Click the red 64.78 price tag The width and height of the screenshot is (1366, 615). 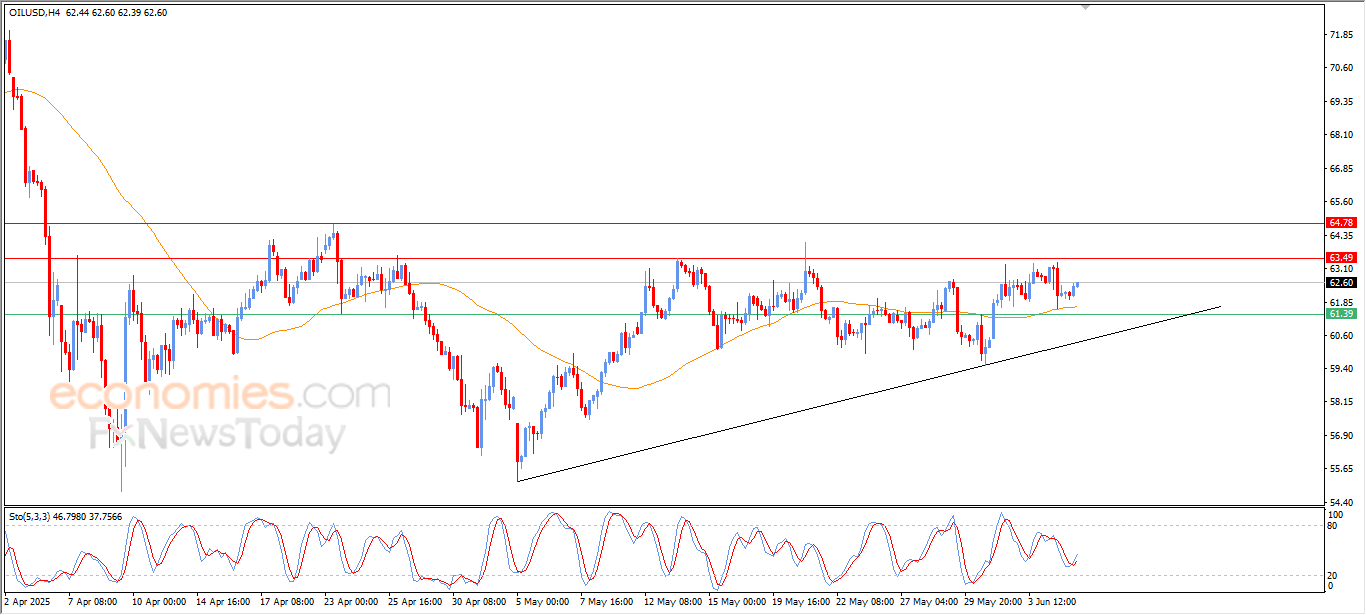tap(1341, 222)
